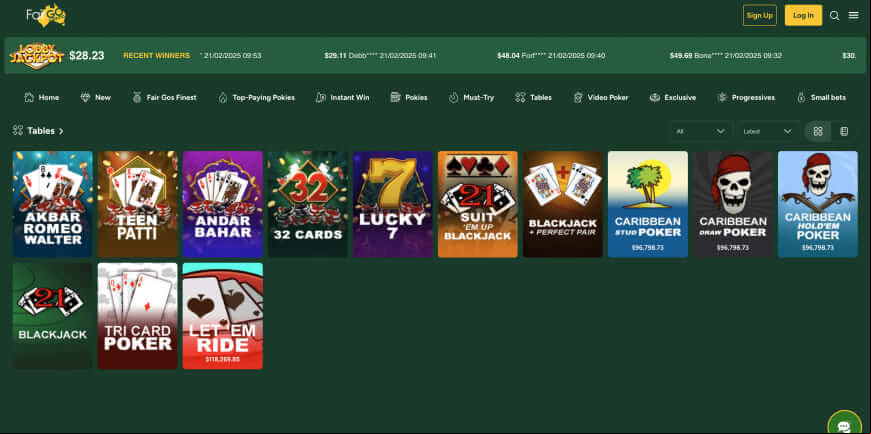The image size is (871, 434).
Task: Click the Small bets bag icon
Action: pos(801,97)
